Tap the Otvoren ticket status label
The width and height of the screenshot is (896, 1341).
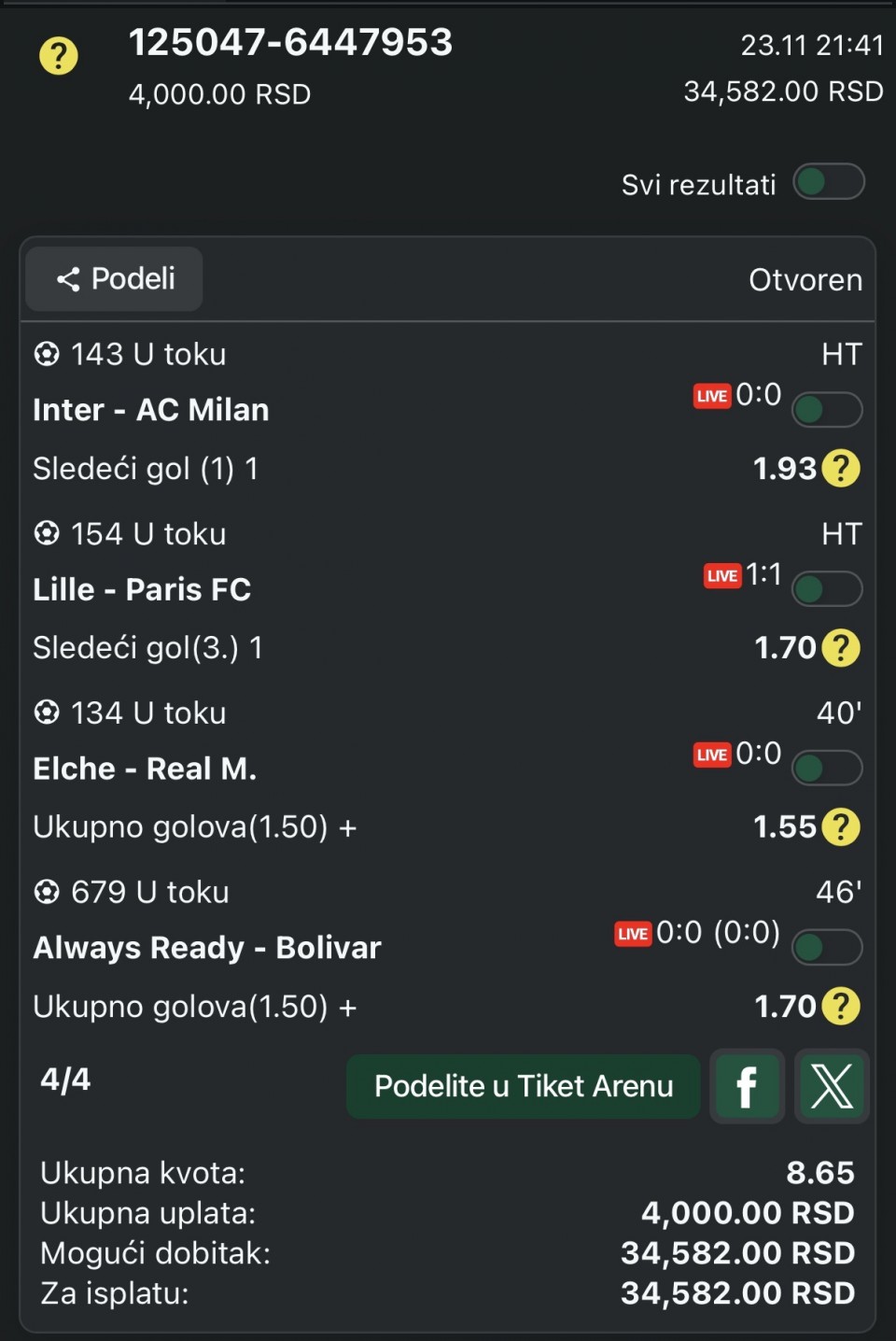pyautogui.click(x=805, y=280)
